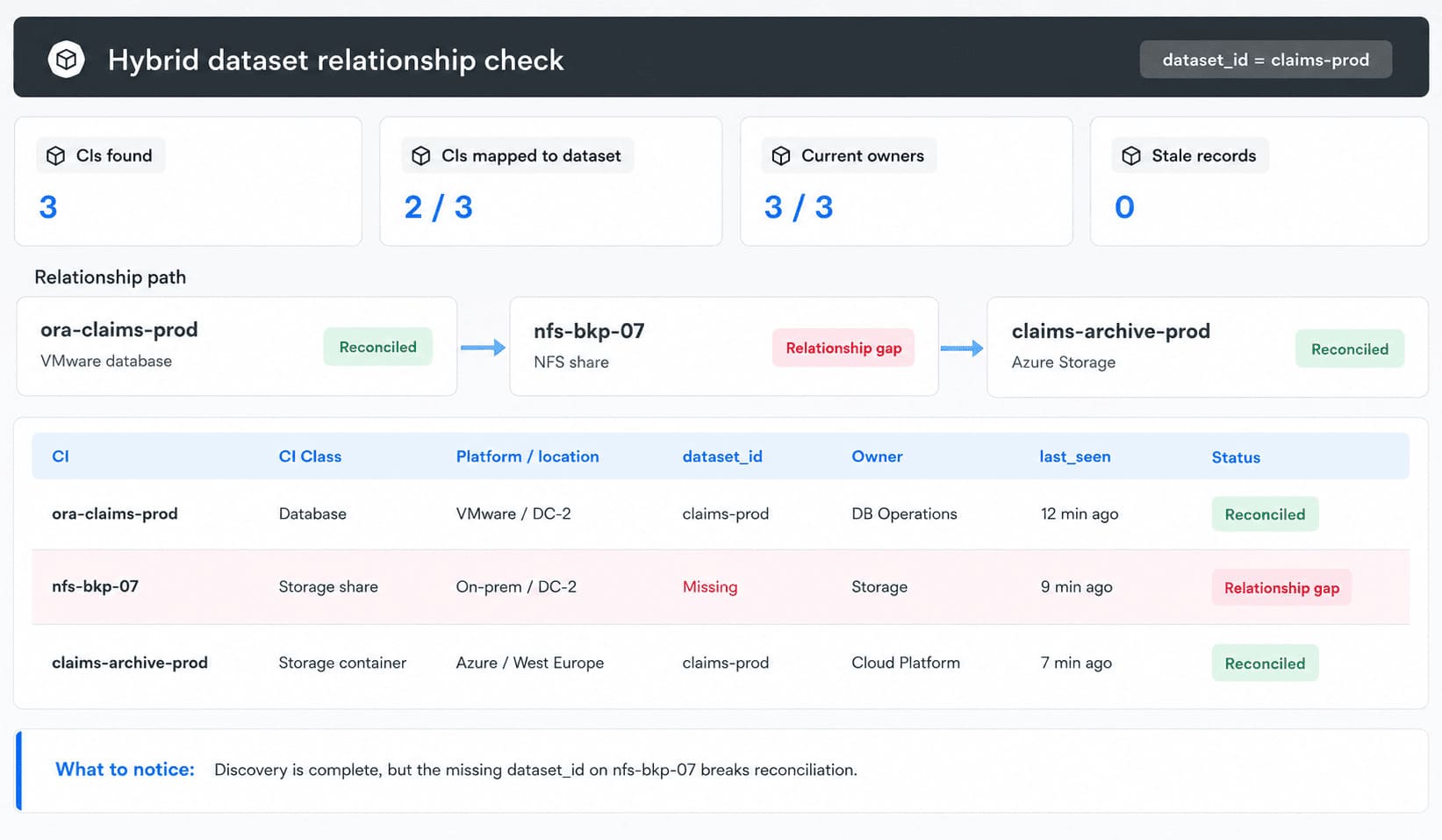
Task: Click the Storage container class cell
Action: point(342,663)
